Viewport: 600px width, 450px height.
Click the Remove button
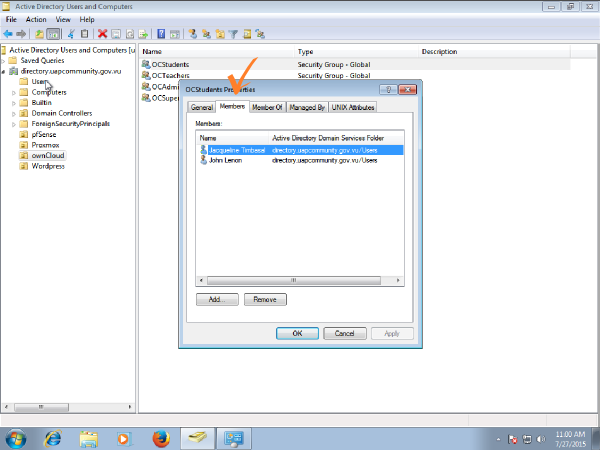(265, 299)
